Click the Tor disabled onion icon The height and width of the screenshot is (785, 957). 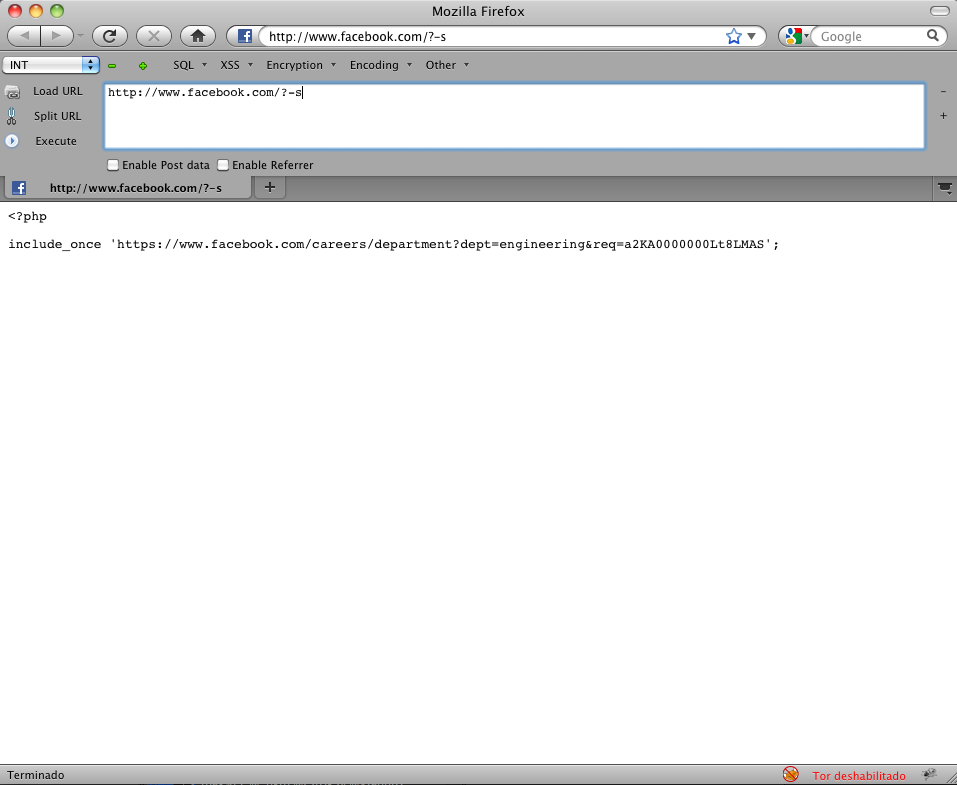click(790, 775)
